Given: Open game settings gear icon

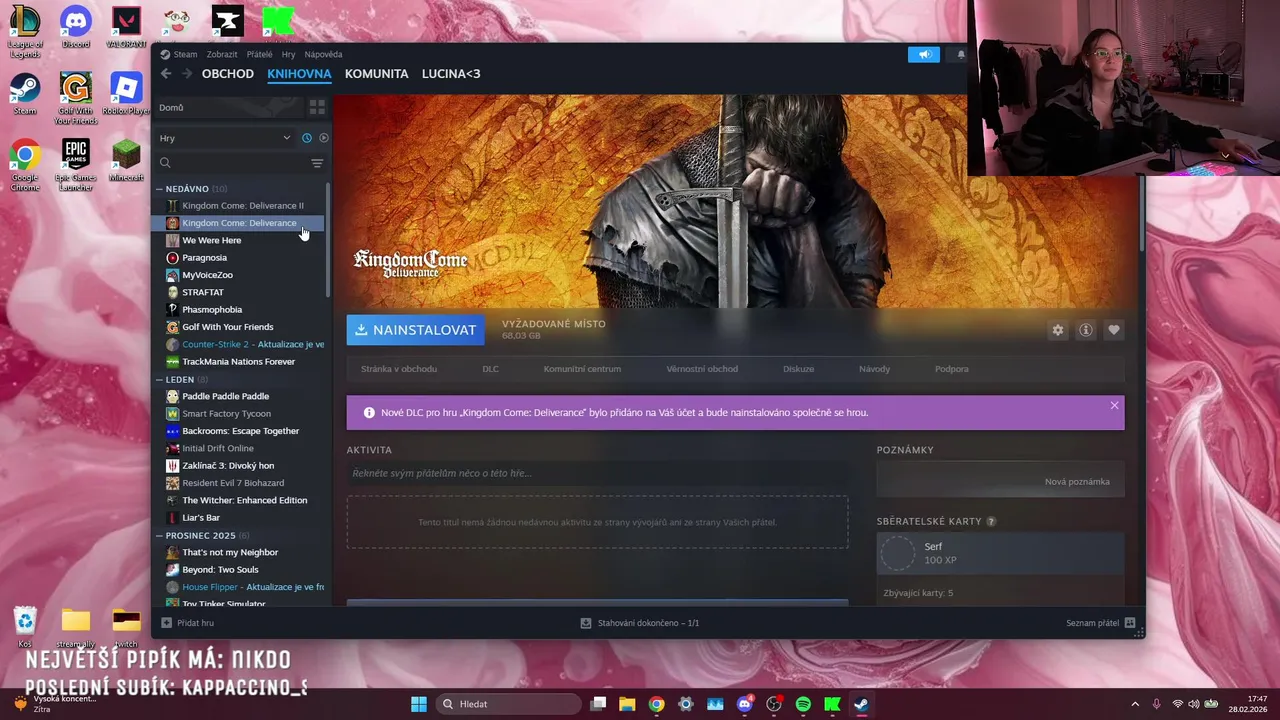Looking at the screenshot, I should click(x=1057, y=330).
